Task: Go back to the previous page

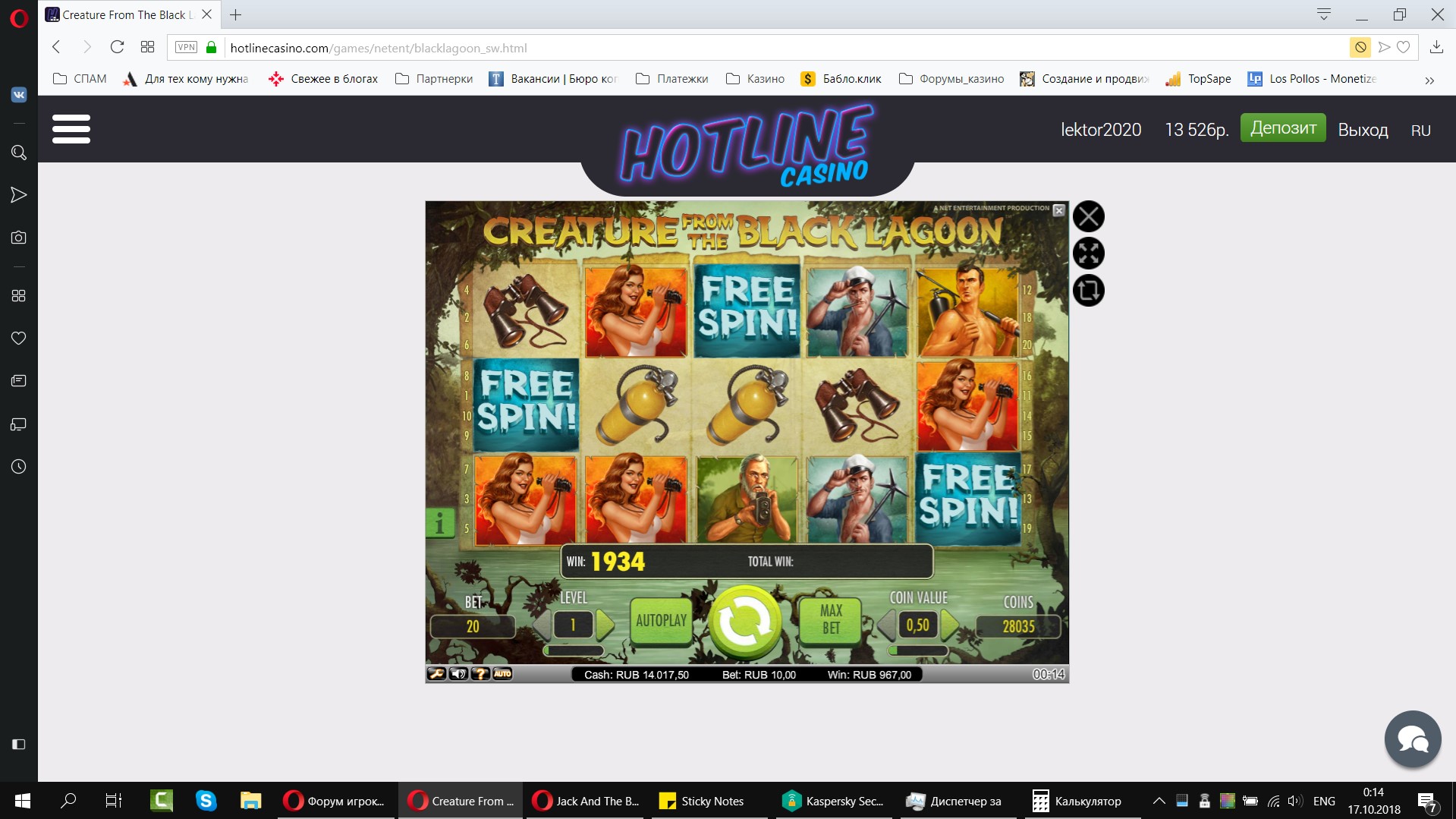Action: tap(56, 47)
